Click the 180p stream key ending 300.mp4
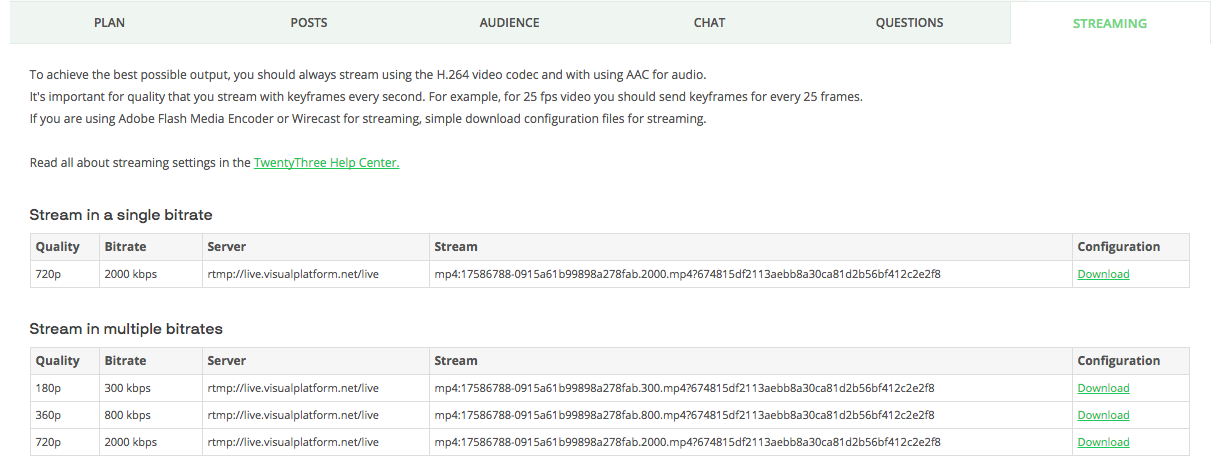Image resolution: width=1221 pixels, height=468 pixels. [x=684, y=388]
